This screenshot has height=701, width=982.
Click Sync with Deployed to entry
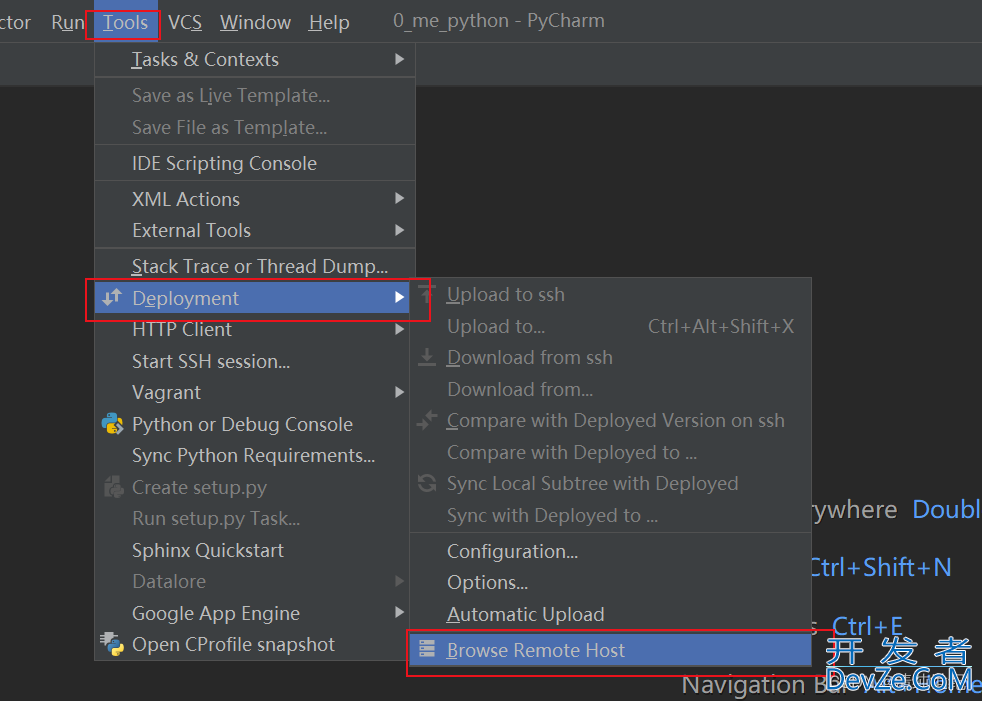tap(611, 516)
